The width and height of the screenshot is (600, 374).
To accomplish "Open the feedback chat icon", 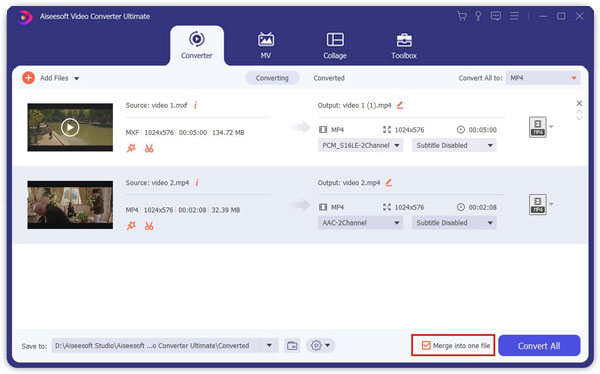I will point(496,16).
